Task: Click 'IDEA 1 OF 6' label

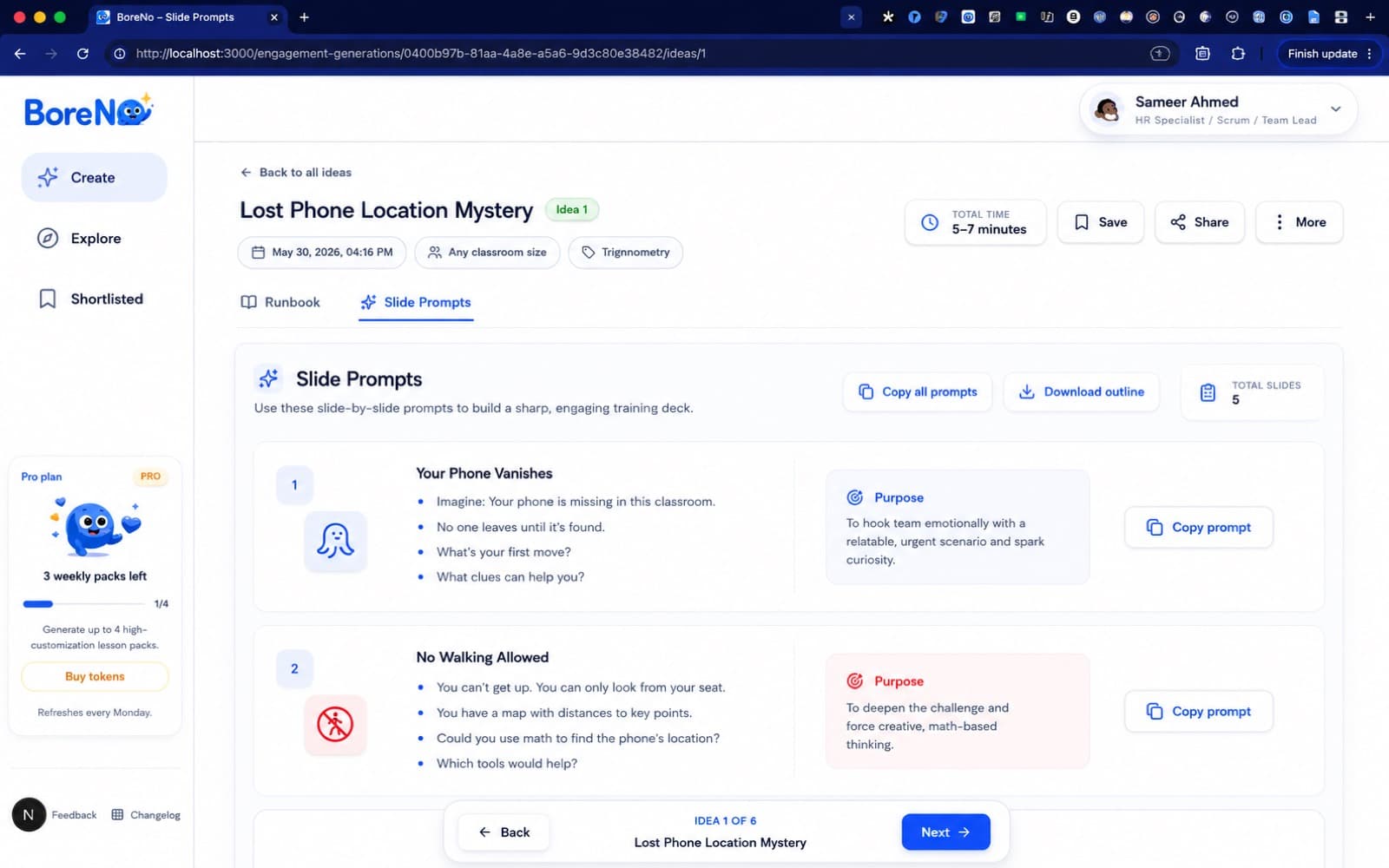Action: click(725, 821)
